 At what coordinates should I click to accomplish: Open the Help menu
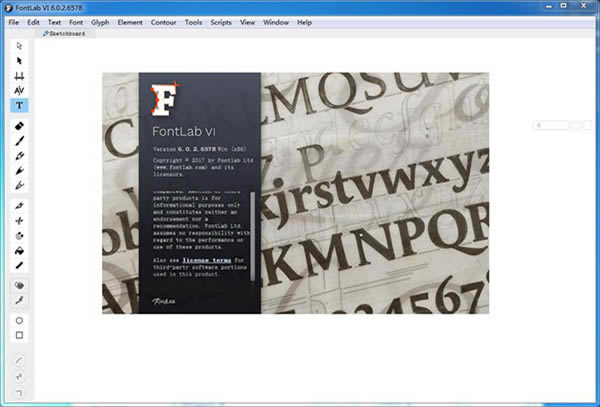pos(304,21)
